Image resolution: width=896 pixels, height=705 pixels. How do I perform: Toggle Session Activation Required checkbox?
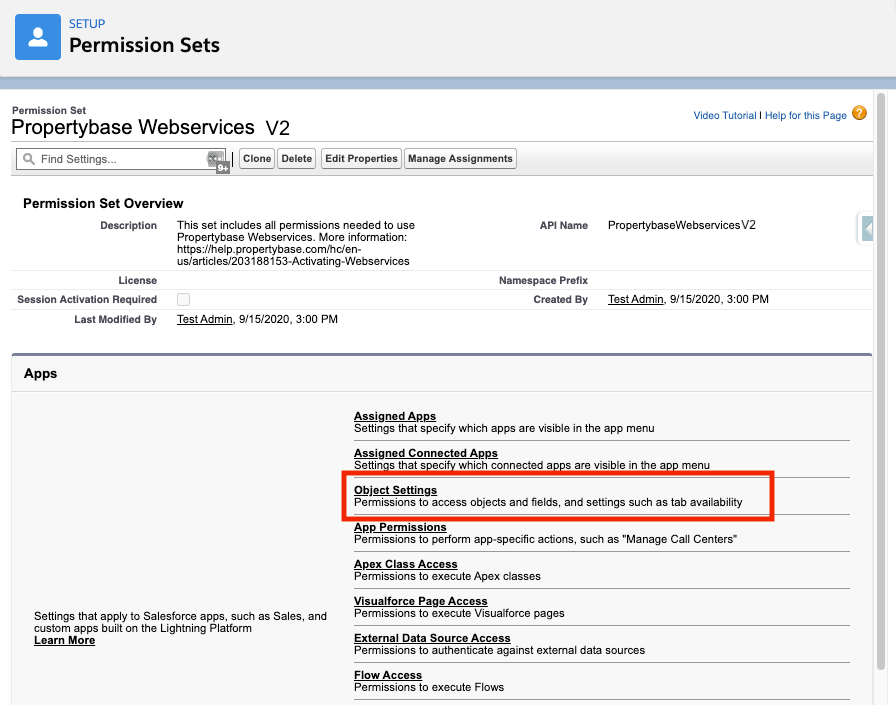(x=183, y=300)
